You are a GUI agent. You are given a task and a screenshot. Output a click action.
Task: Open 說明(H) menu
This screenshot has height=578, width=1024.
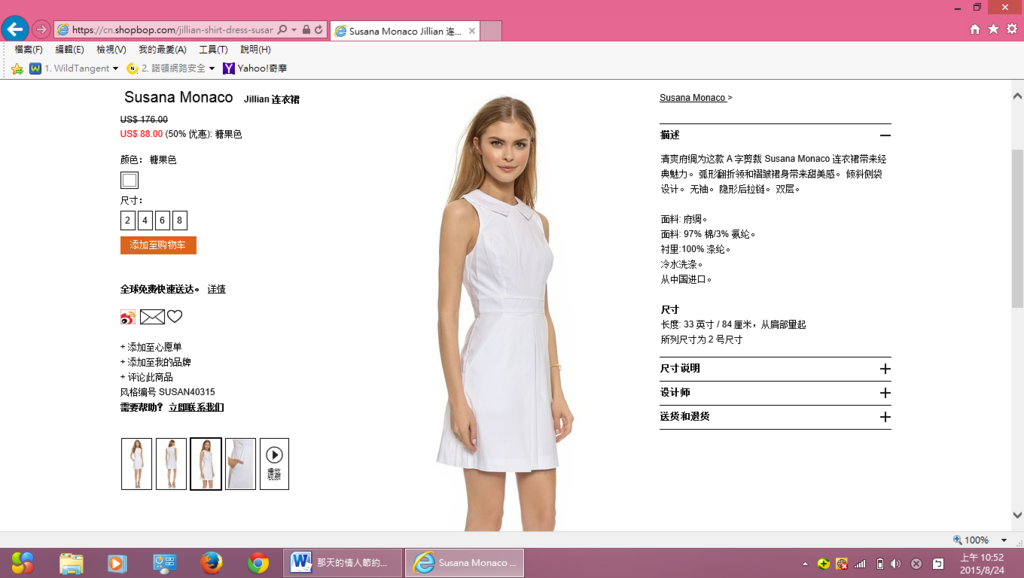255,49
